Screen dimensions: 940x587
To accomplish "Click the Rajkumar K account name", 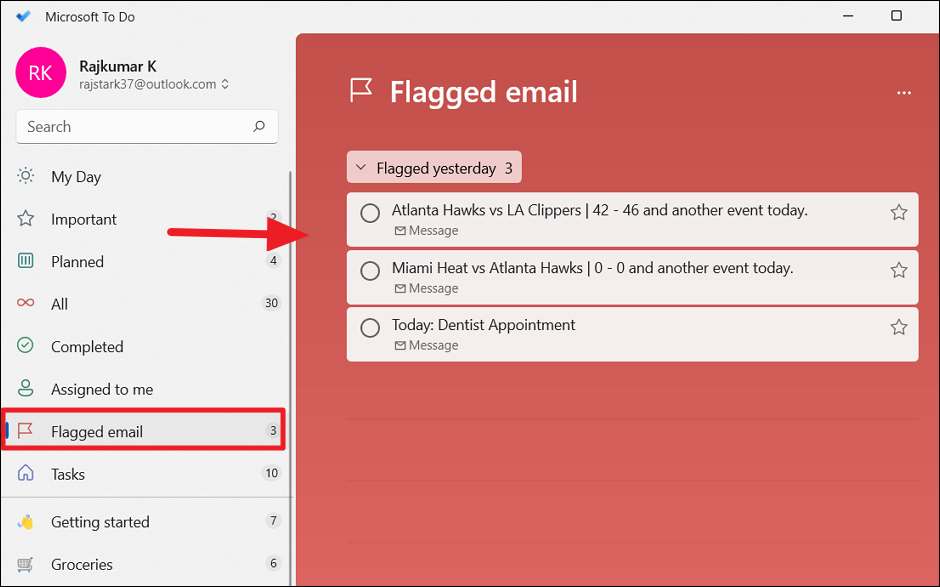I will (118, 66).
